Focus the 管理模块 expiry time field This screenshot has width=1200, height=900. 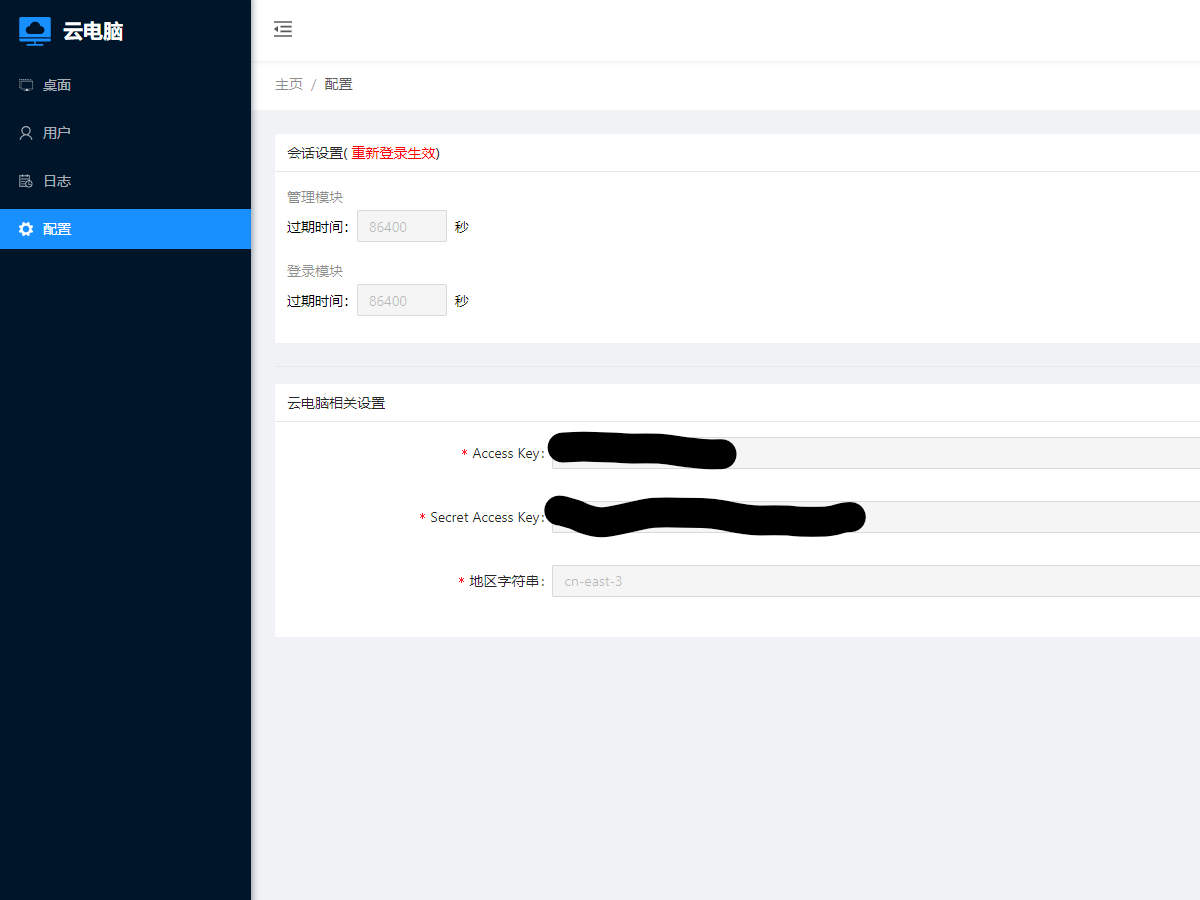[401, 227]
